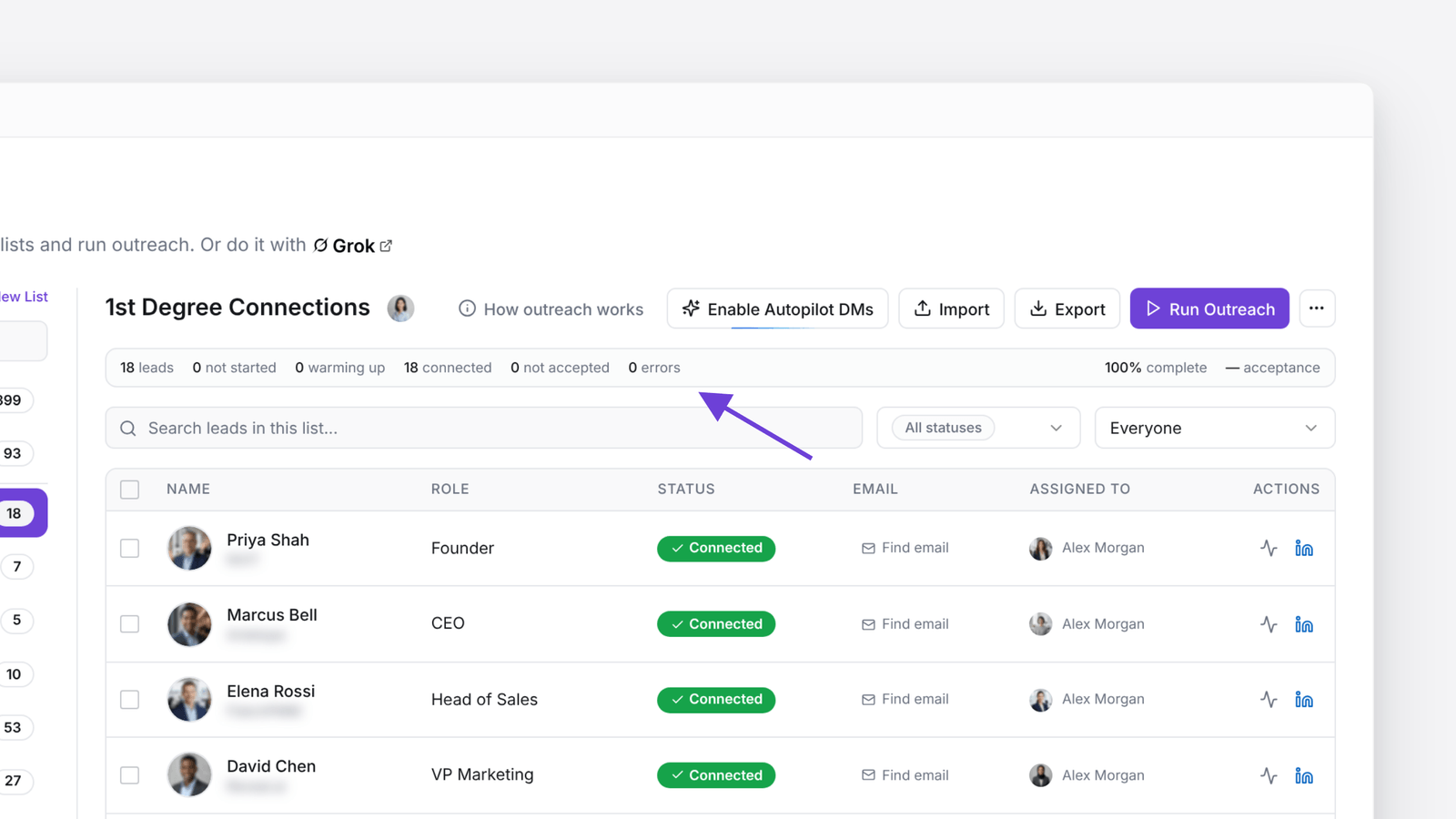
Task: Open How outreach works info
Action: (x=551, y=309)
